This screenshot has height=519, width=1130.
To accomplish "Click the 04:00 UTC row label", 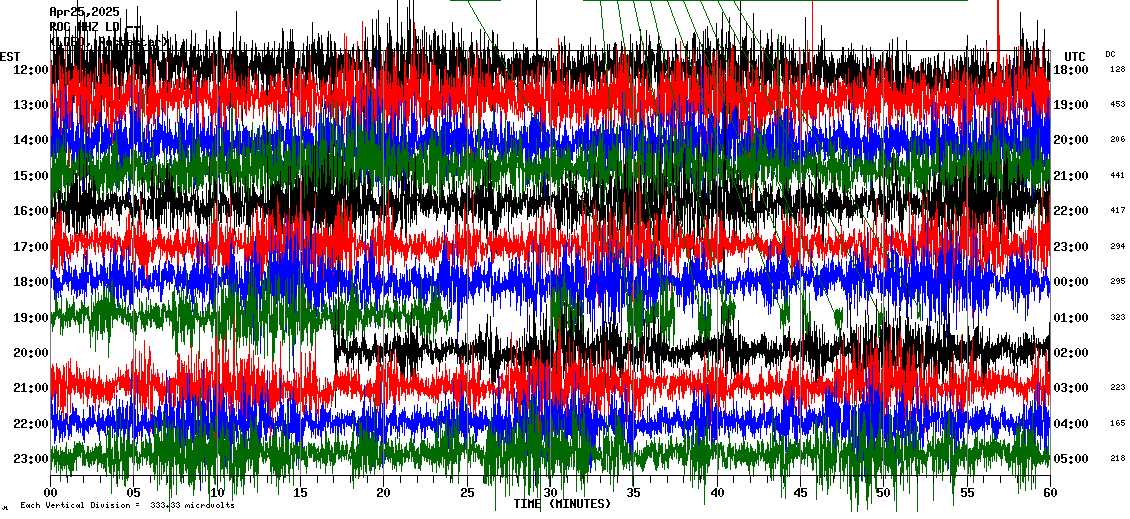I will pyautogui.click(x=1070, y=423).
